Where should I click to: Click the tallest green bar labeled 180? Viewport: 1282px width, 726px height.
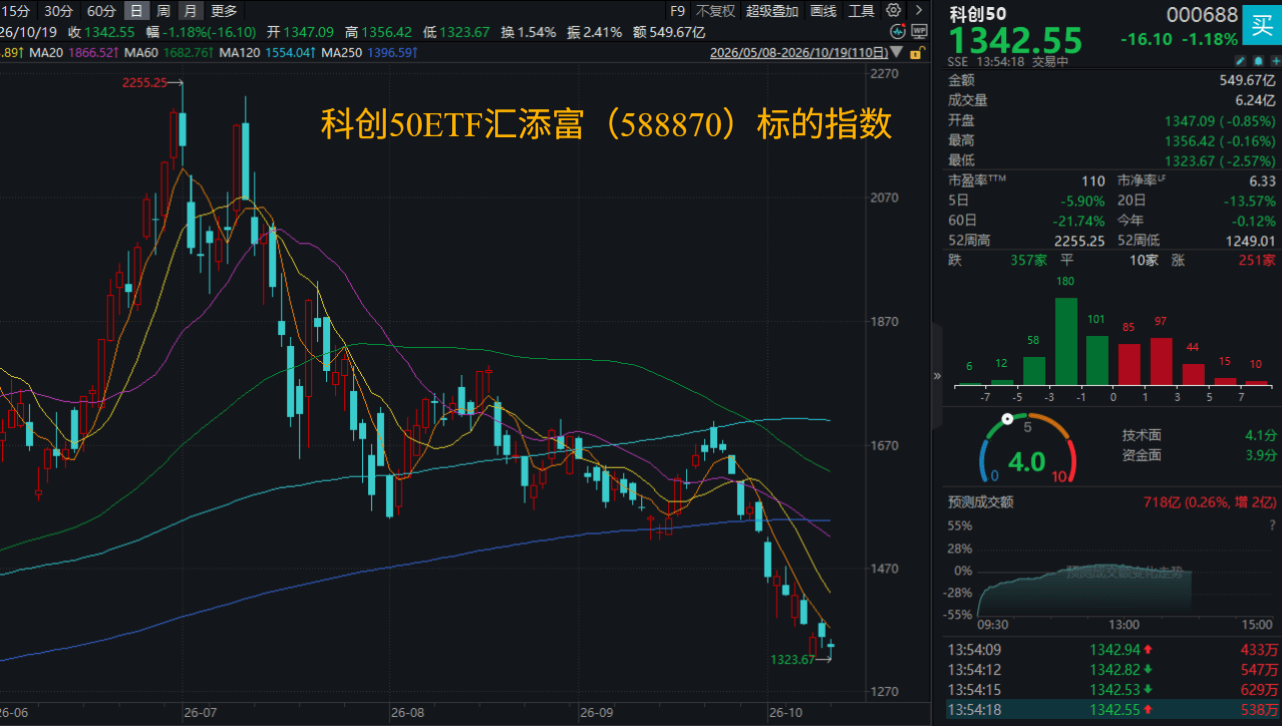click(1066, 341)
